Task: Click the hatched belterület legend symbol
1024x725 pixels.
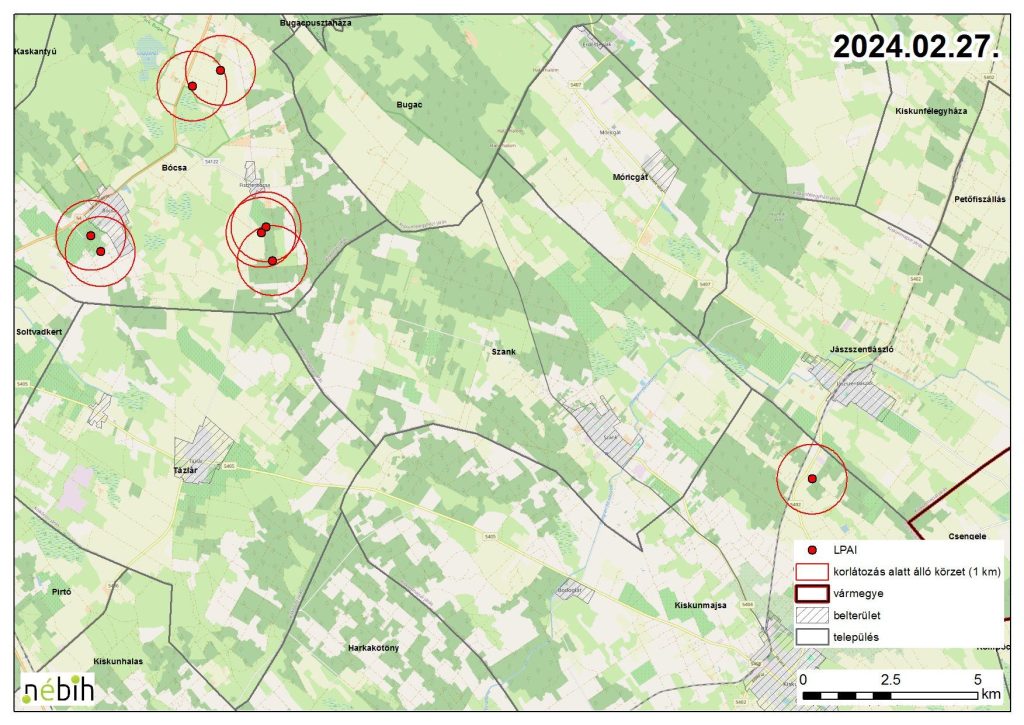Action: tap(812, 615)
